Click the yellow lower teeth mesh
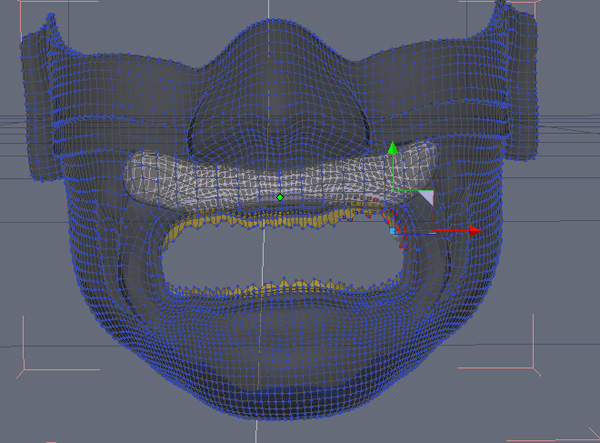This screenshot has height=443, width=600. [x=283, y=288]
